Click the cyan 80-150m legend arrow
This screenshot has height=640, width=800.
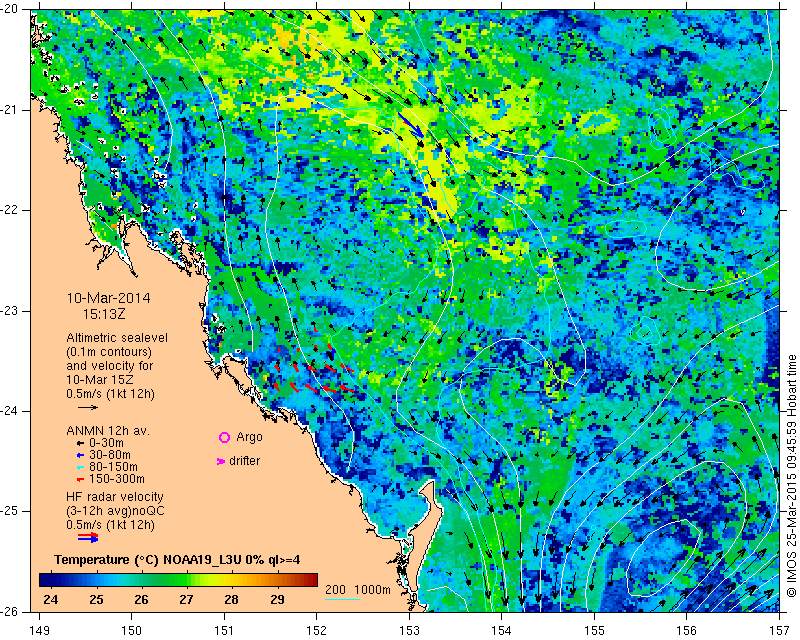coord(80,467)
